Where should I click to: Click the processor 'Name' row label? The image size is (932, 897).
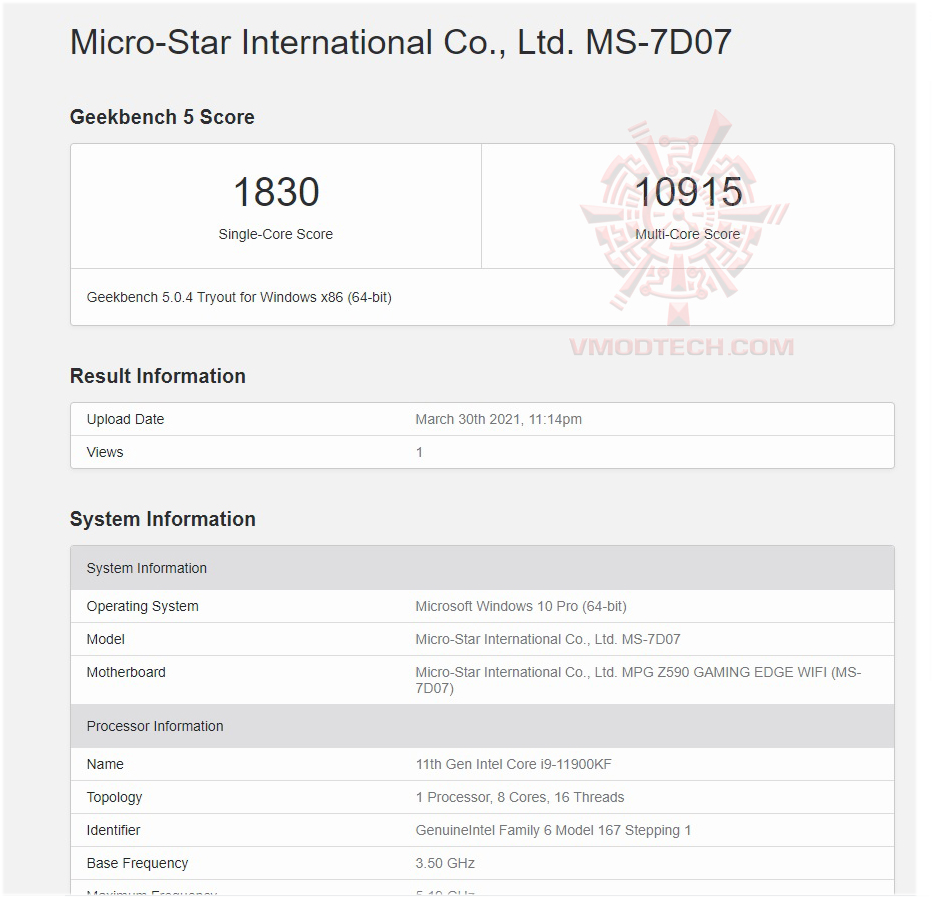[105, 764]
